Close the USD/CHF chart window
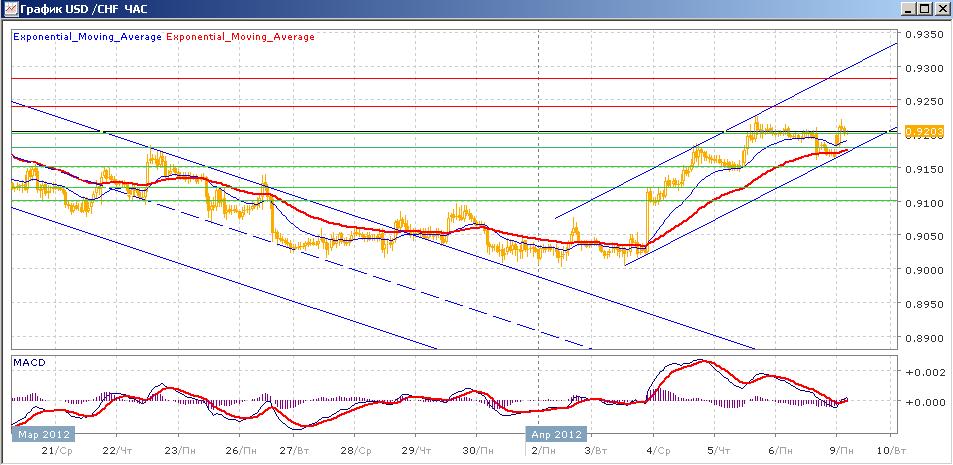Screen dimensions: 953x465 941,9
